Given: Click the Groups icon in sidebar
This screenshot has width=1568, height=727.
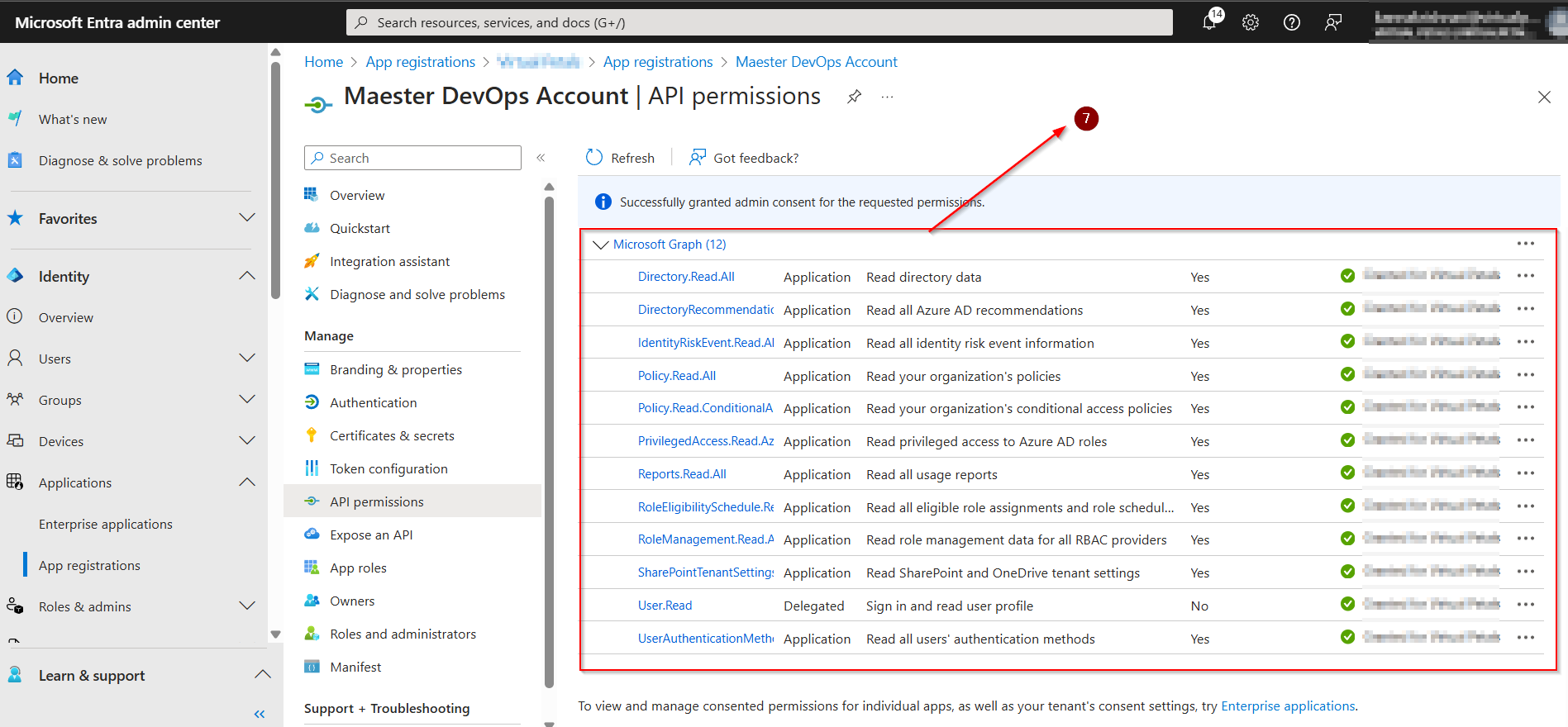Looking at the screenshot, I should (x=15, y=400).
